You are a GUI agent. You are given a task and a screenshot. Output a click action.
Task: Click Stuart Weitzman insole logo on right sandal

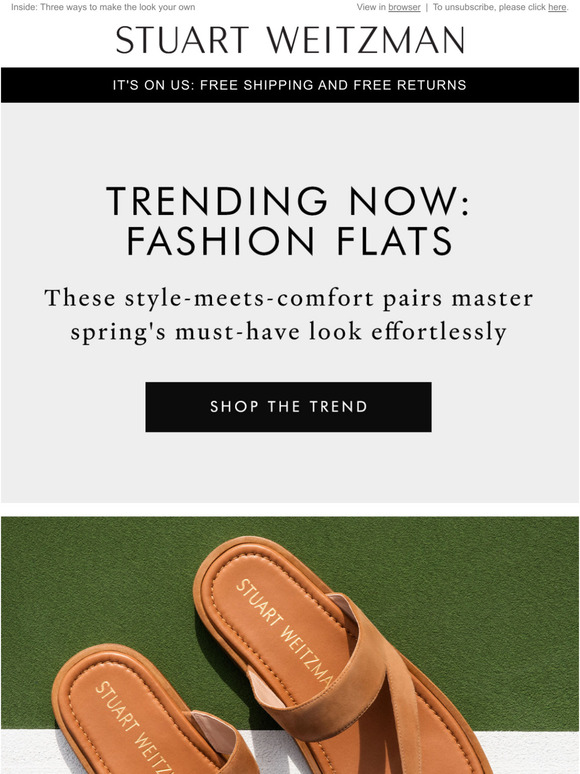pyautogui.click(x=284, y=632)
